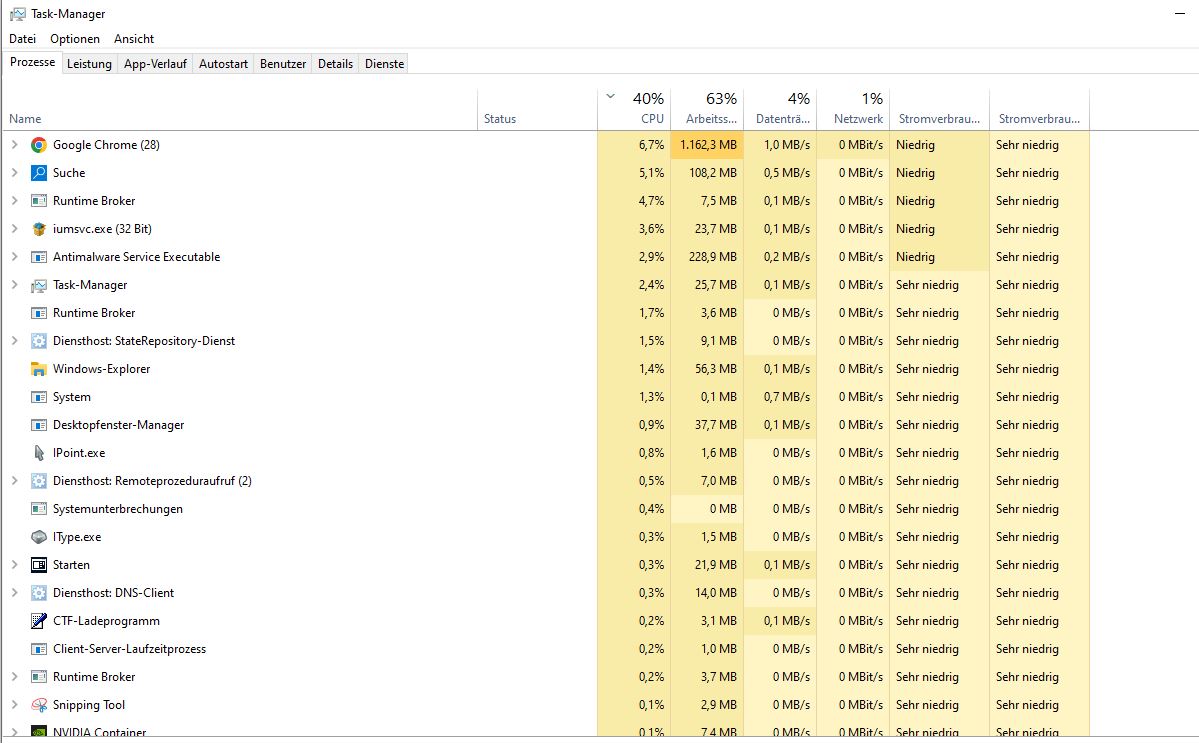1199x743 pixels.
Task: Click the Google Chrome process icon
Action: pyautogui.click(x=39, y=145)
